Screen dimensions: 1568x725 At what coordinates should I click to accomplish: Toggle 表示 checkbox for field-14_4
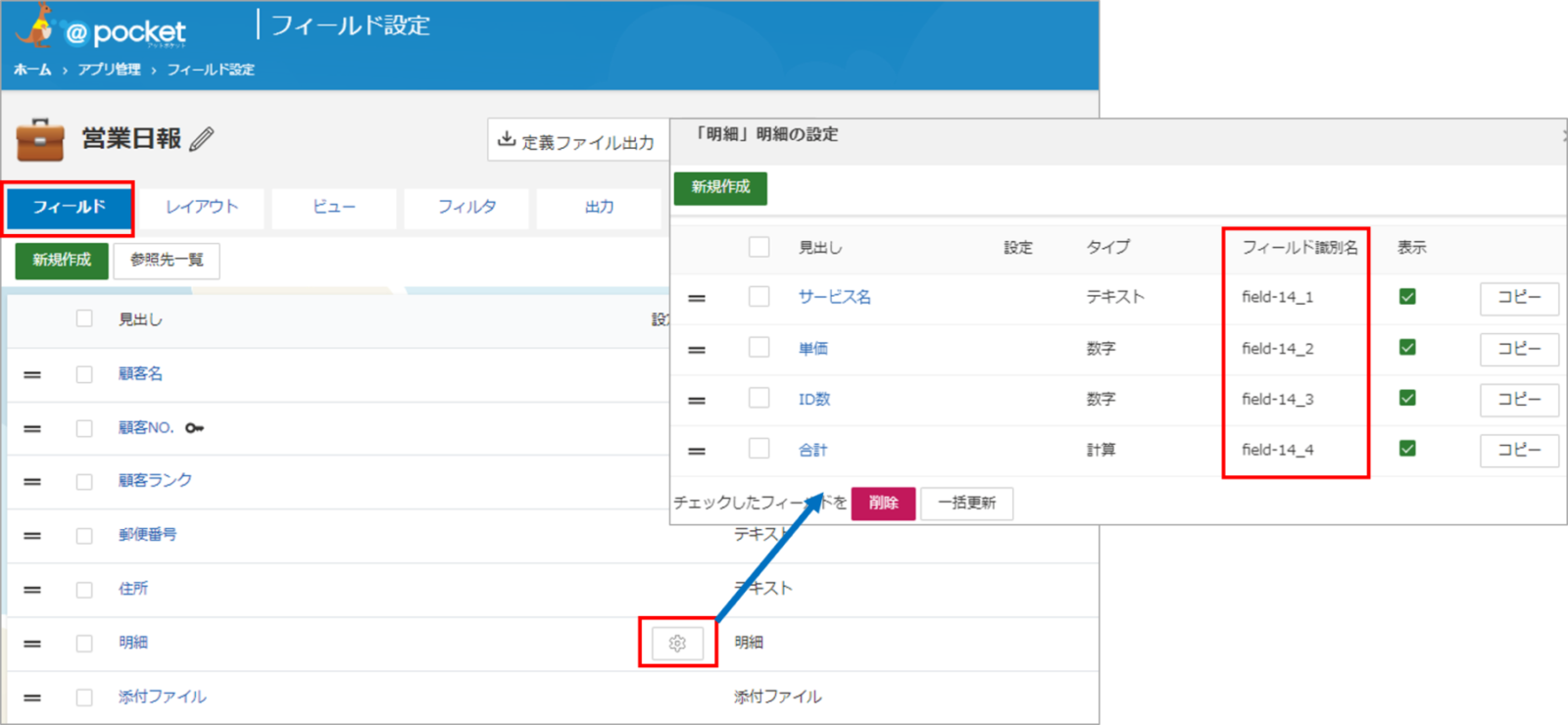(x=1407, y=449)
